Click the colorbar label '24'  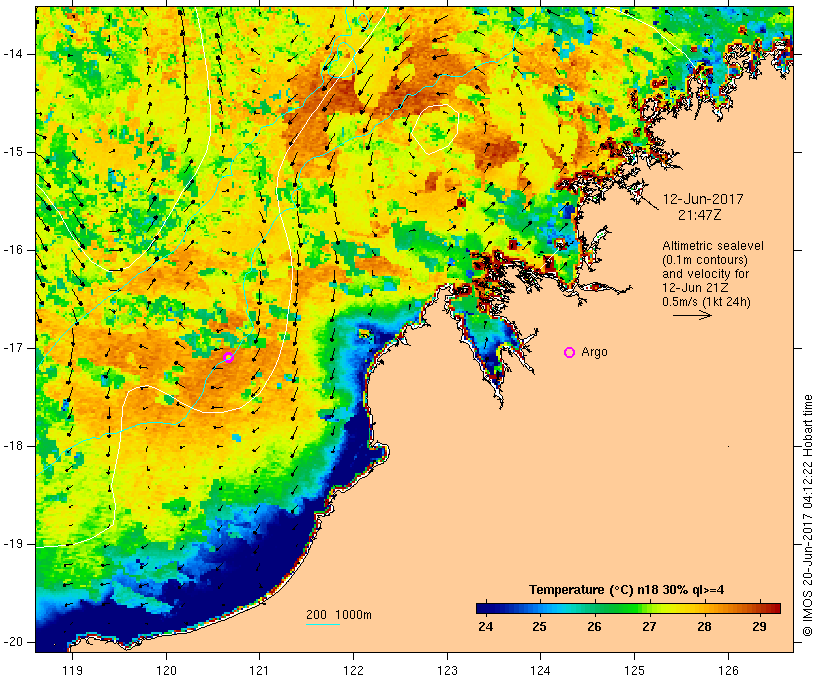click(x=485, y=626)
